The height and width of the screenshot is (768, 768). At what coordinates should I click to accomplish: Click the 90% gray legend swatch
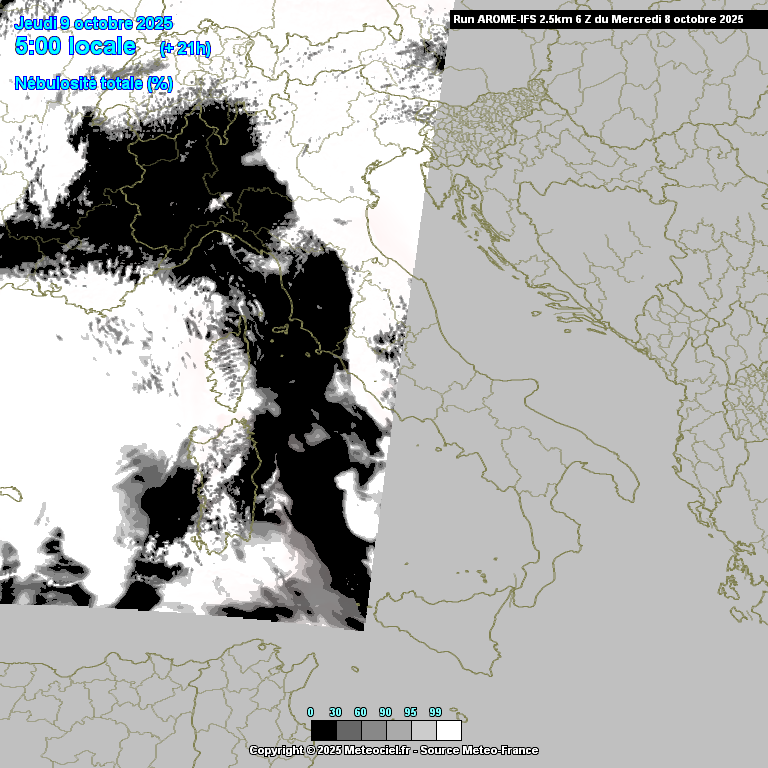(x=398, y=730)
